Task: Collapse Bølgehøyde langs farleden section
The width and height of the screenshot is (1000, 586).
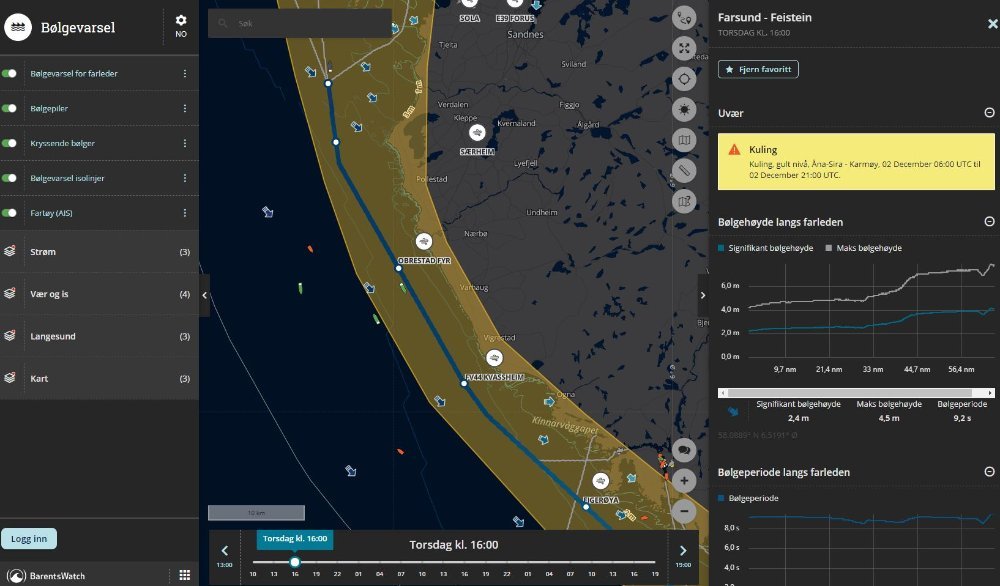Action: [989, 222]
